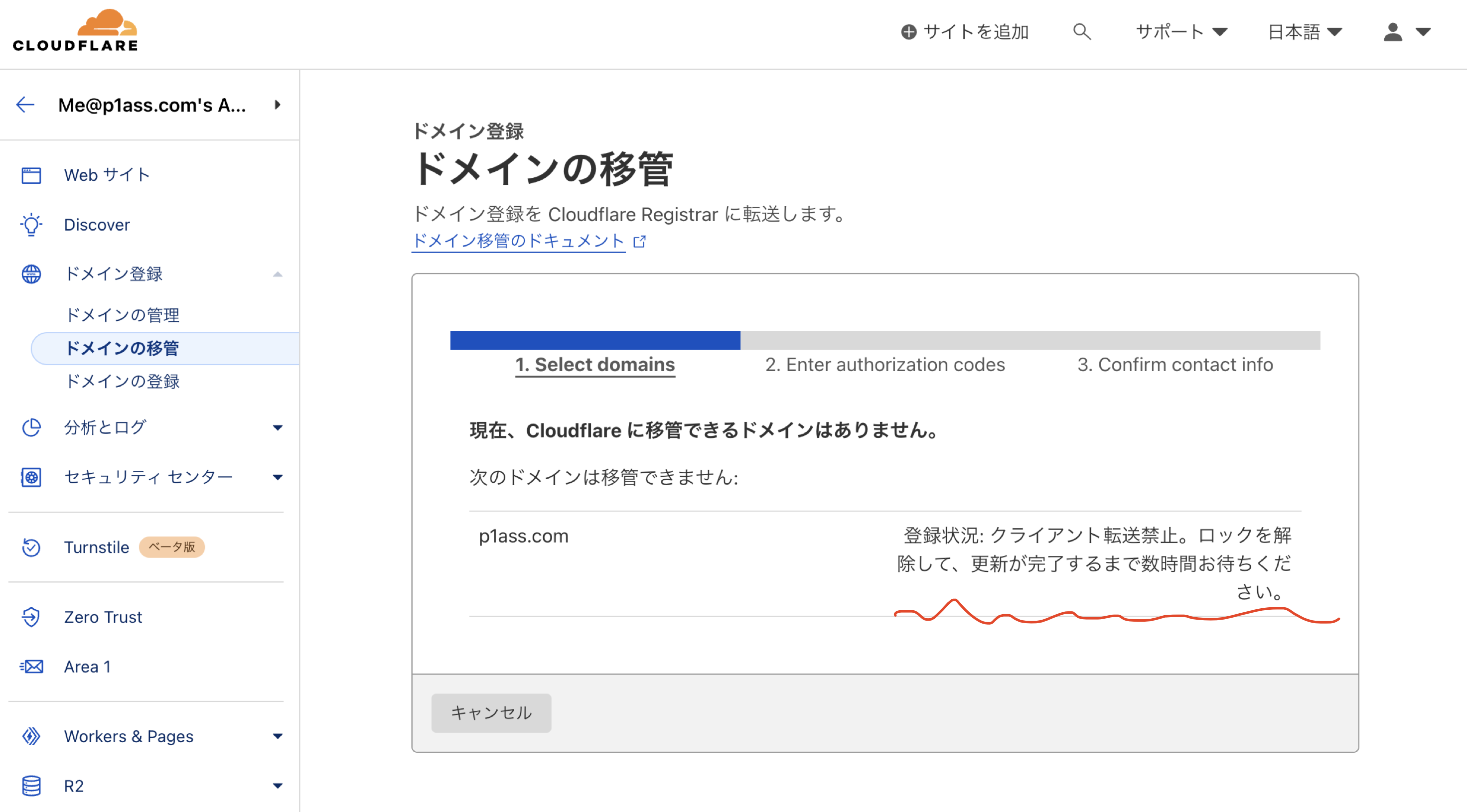Click the Discover lightbulb icon
Screen dimensions: 1467x812
[31, 224]
